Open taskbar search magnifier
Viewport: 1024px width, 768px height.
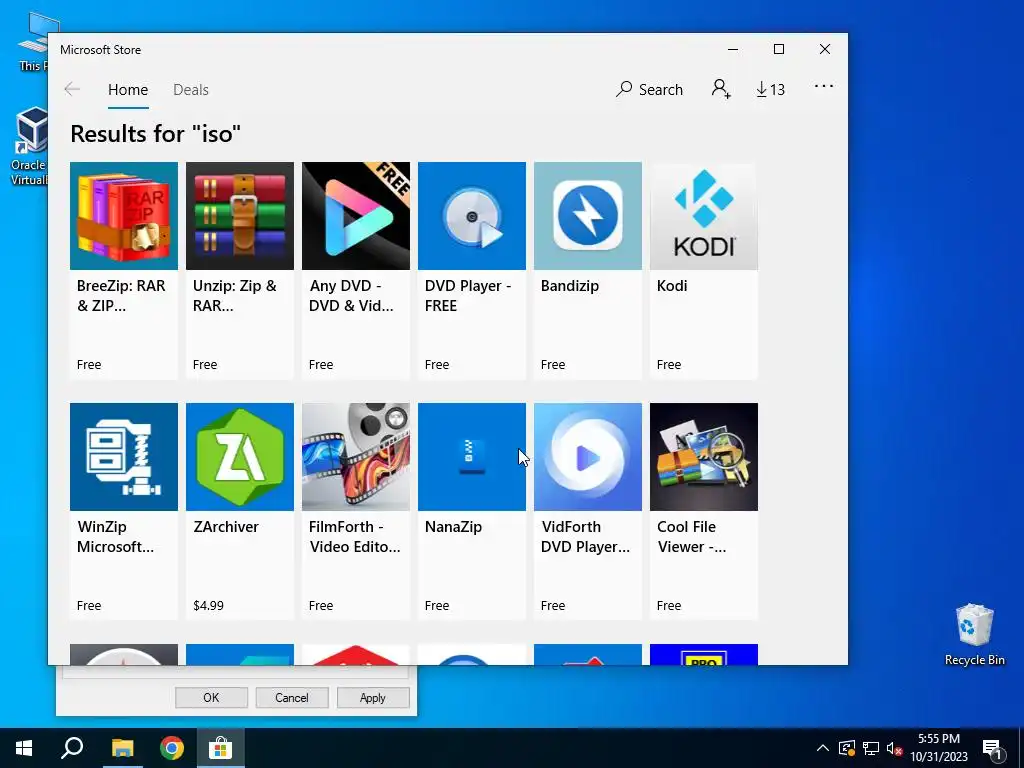pos(72,748)
